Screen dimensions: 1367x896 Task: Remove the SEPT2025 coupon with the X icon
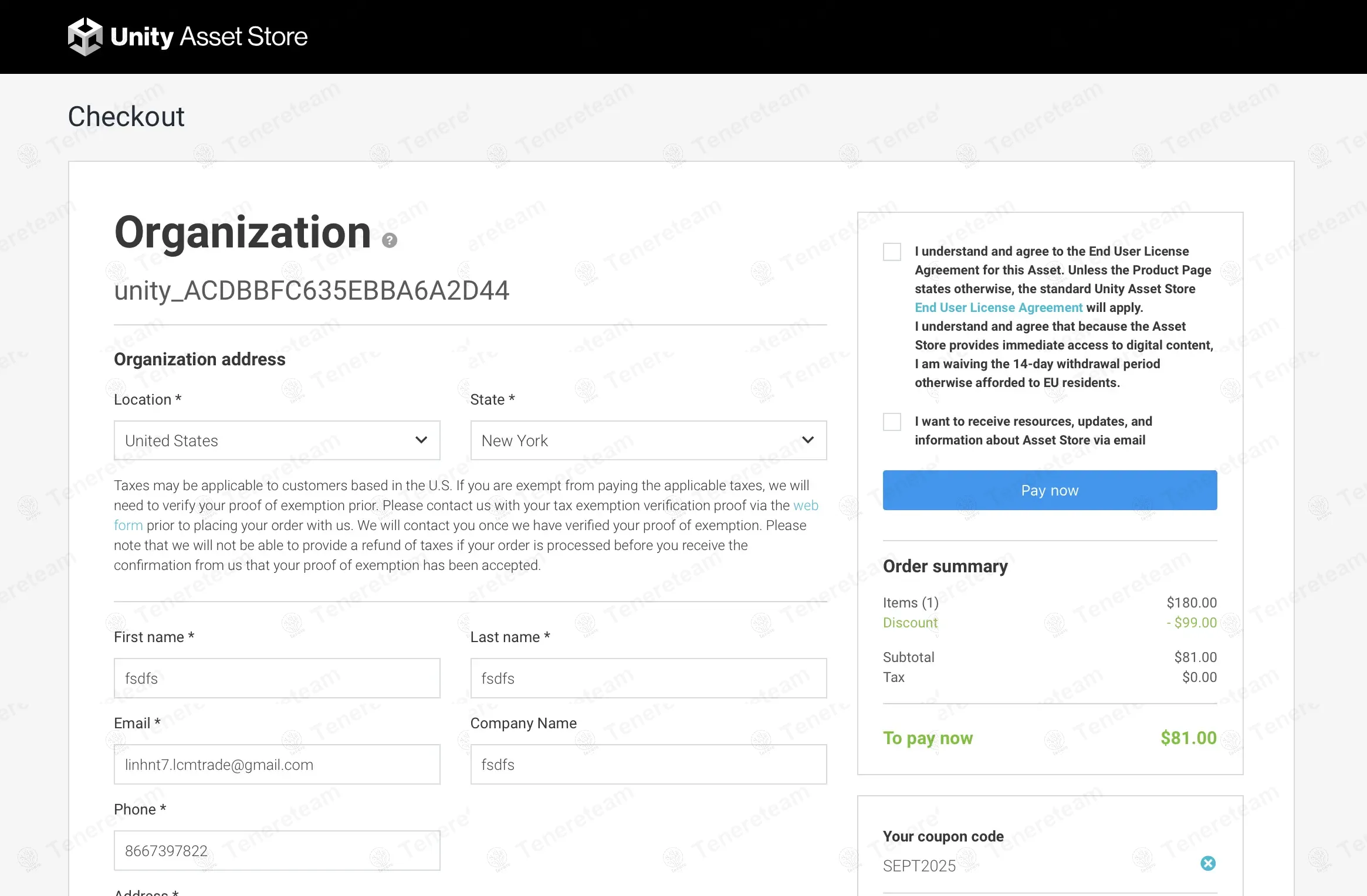1207,863
